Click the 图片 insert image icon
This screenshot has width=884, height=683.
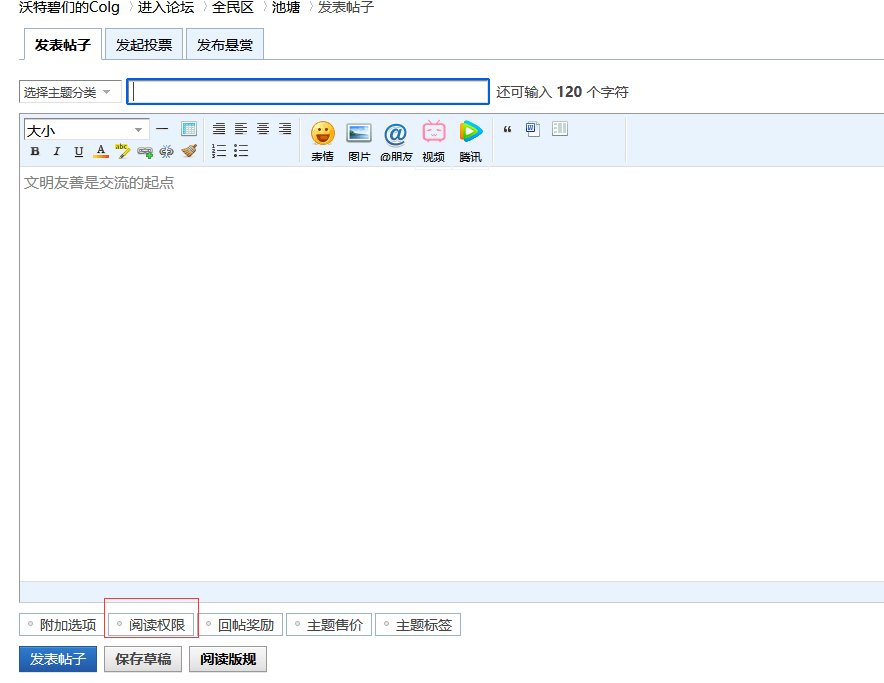click(x=359, y=141)
